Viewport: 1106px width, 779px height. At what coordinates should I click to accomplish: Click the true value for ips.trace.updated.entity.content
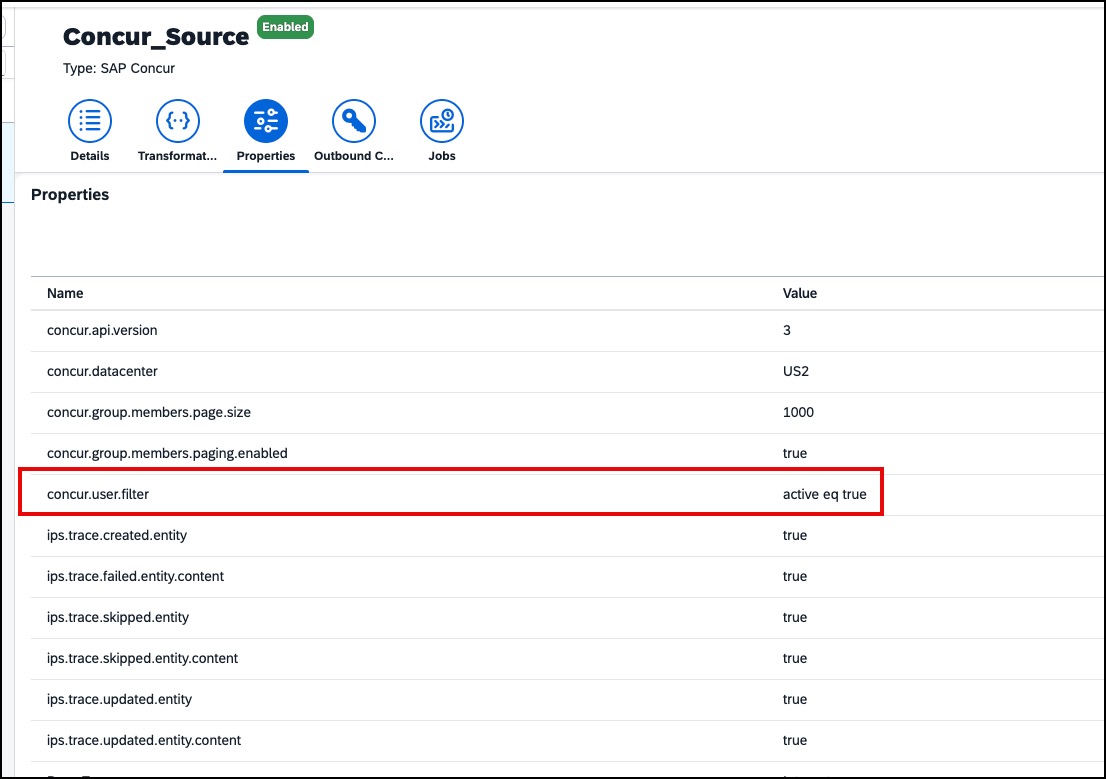pyautogui.click(x=795, y=739)
